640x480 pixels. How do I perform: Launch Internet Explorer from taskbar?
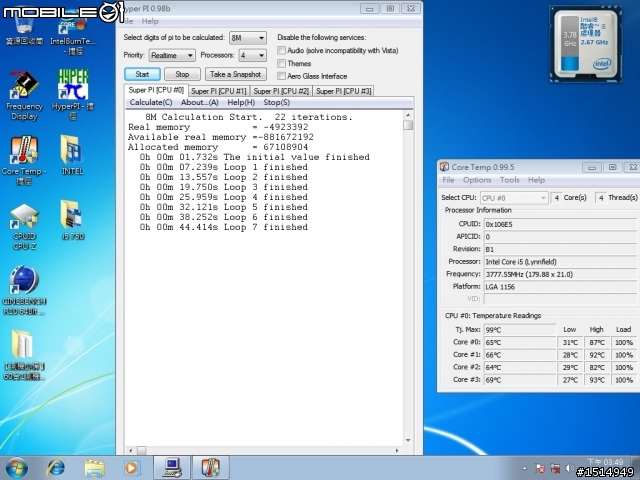point(56,468)
